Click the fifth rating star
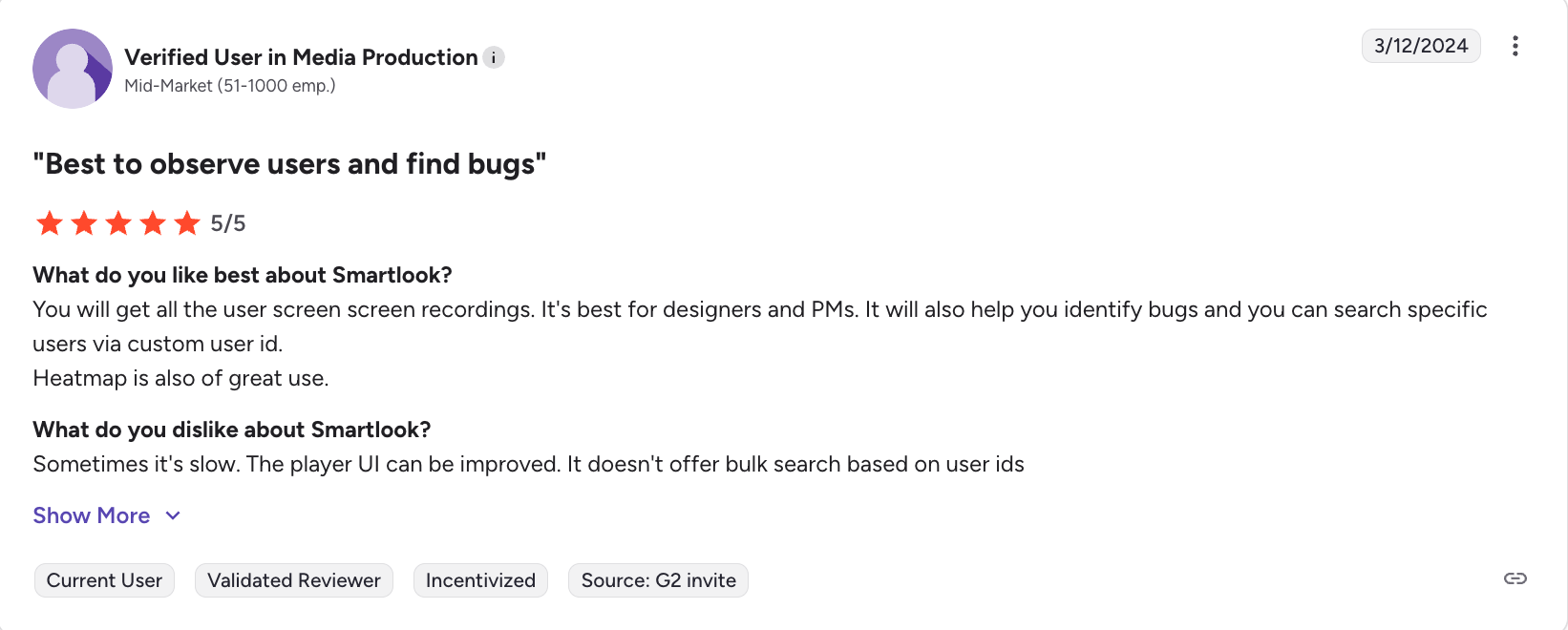 [x=187, y=223]
